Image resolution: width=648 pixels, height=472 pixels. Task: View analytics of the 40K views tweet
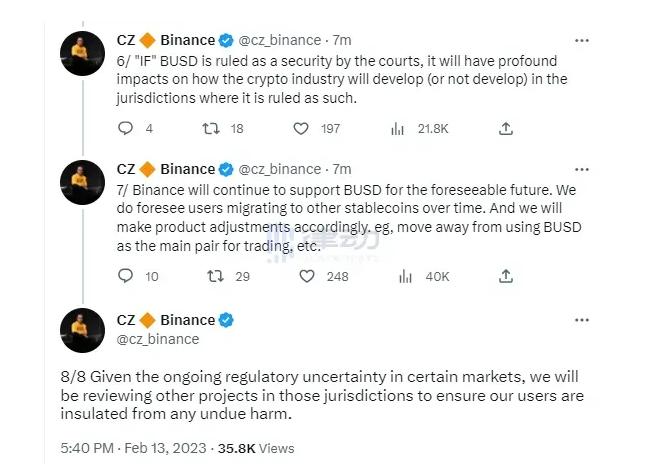(397, 276)
